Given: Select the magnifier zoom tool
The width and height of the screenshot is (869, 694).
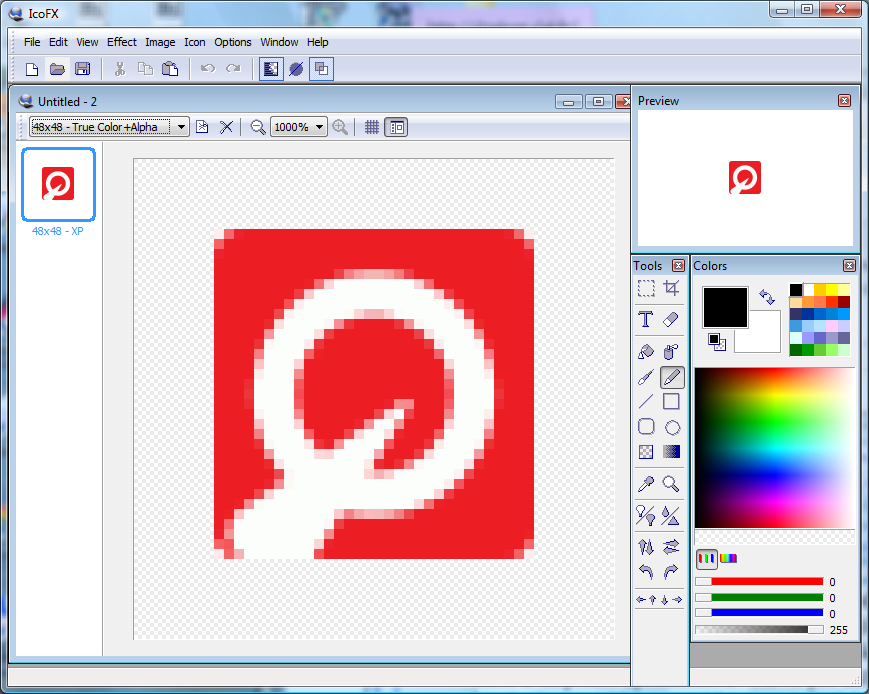Looking at the screenshot, I should (671, 484).
